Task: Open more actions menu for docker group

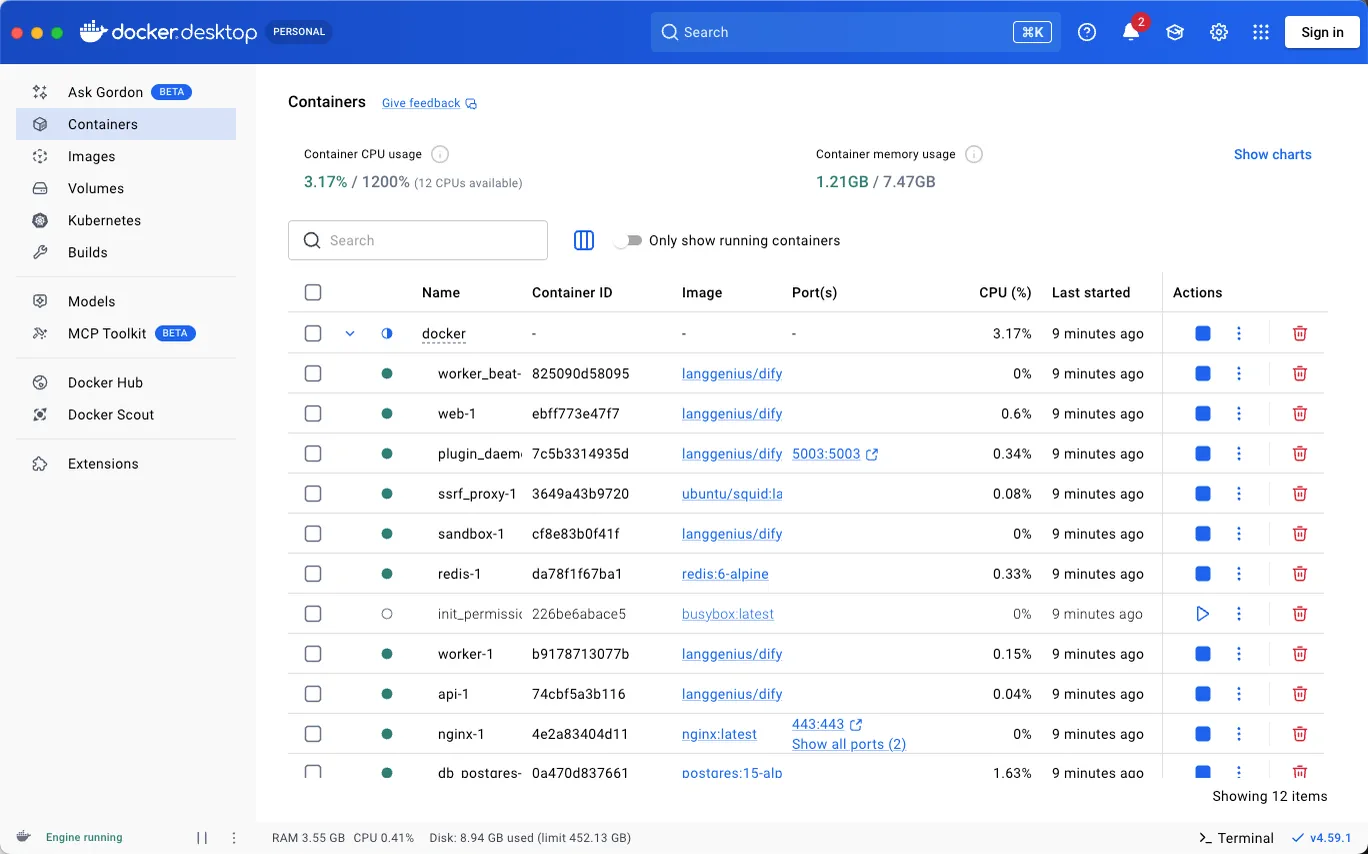Action: (x=1239, y=333)
